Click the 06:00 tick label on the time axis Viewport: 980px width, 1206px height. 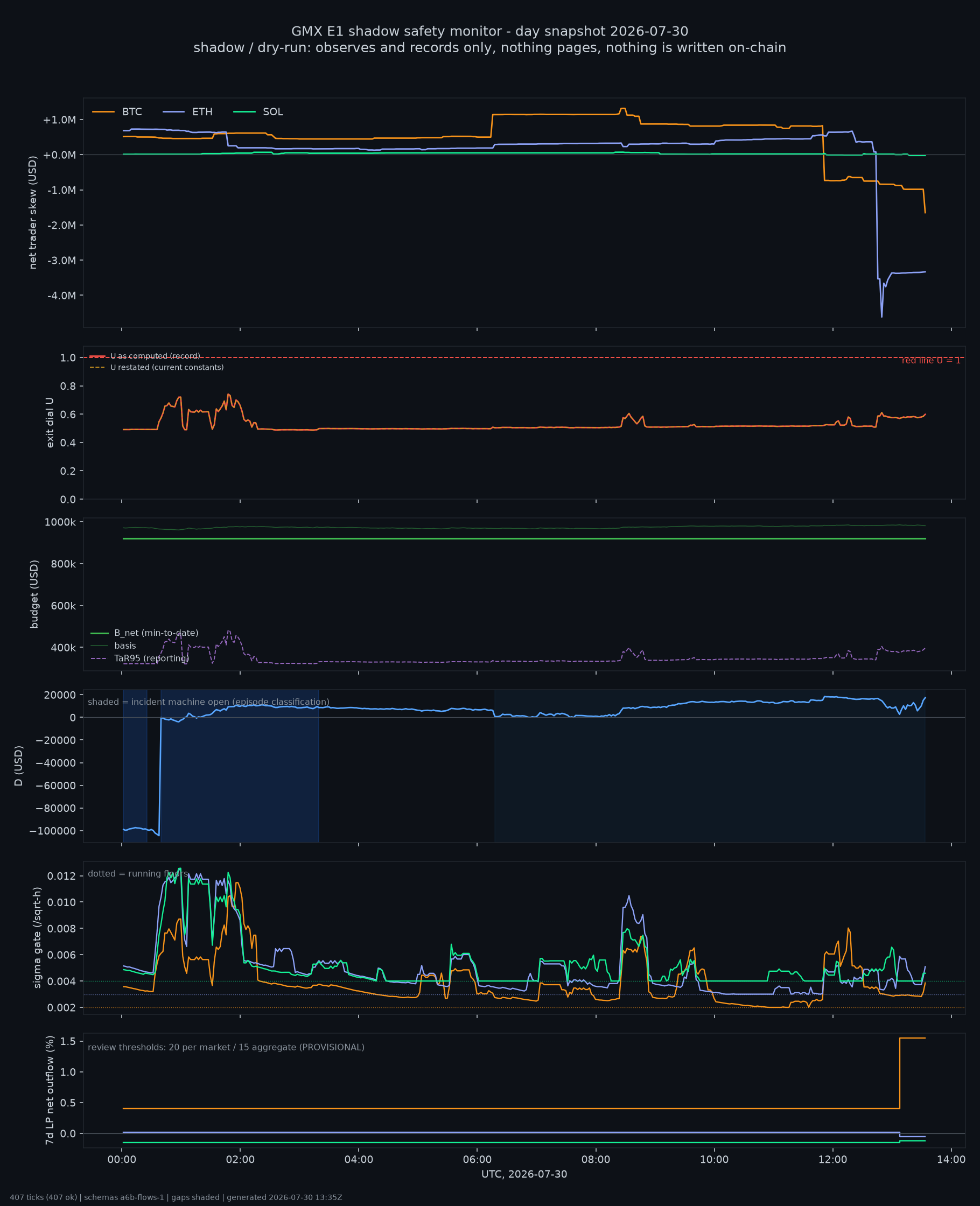[x=477, y=1160]
